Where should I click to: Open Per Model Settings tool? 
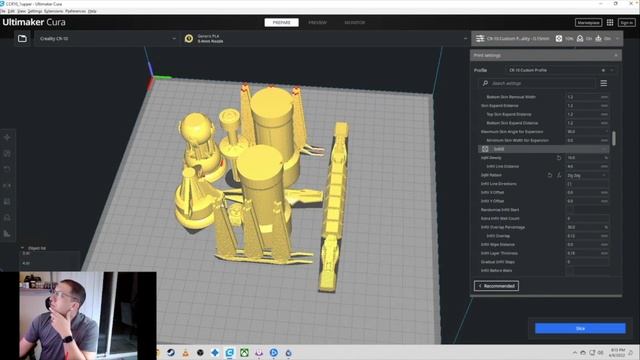[x=7, y=202]
